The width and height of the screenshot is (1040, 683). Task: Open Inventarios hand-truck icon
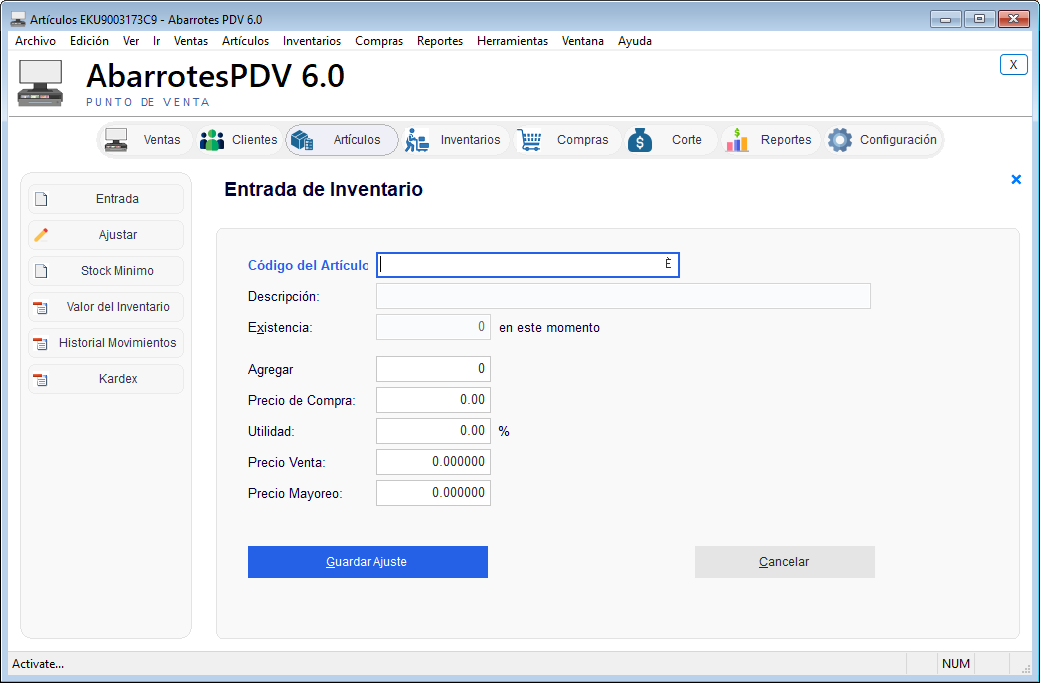(417, 140)
